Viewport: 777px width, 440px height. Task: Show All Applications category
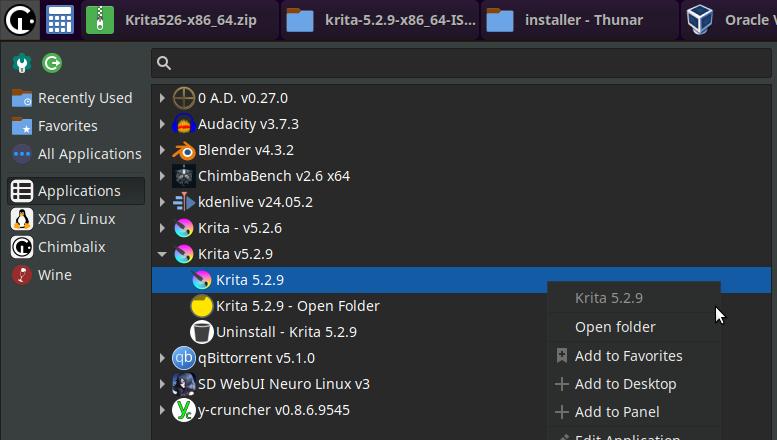pyautogui.click(x=76, y=154)
